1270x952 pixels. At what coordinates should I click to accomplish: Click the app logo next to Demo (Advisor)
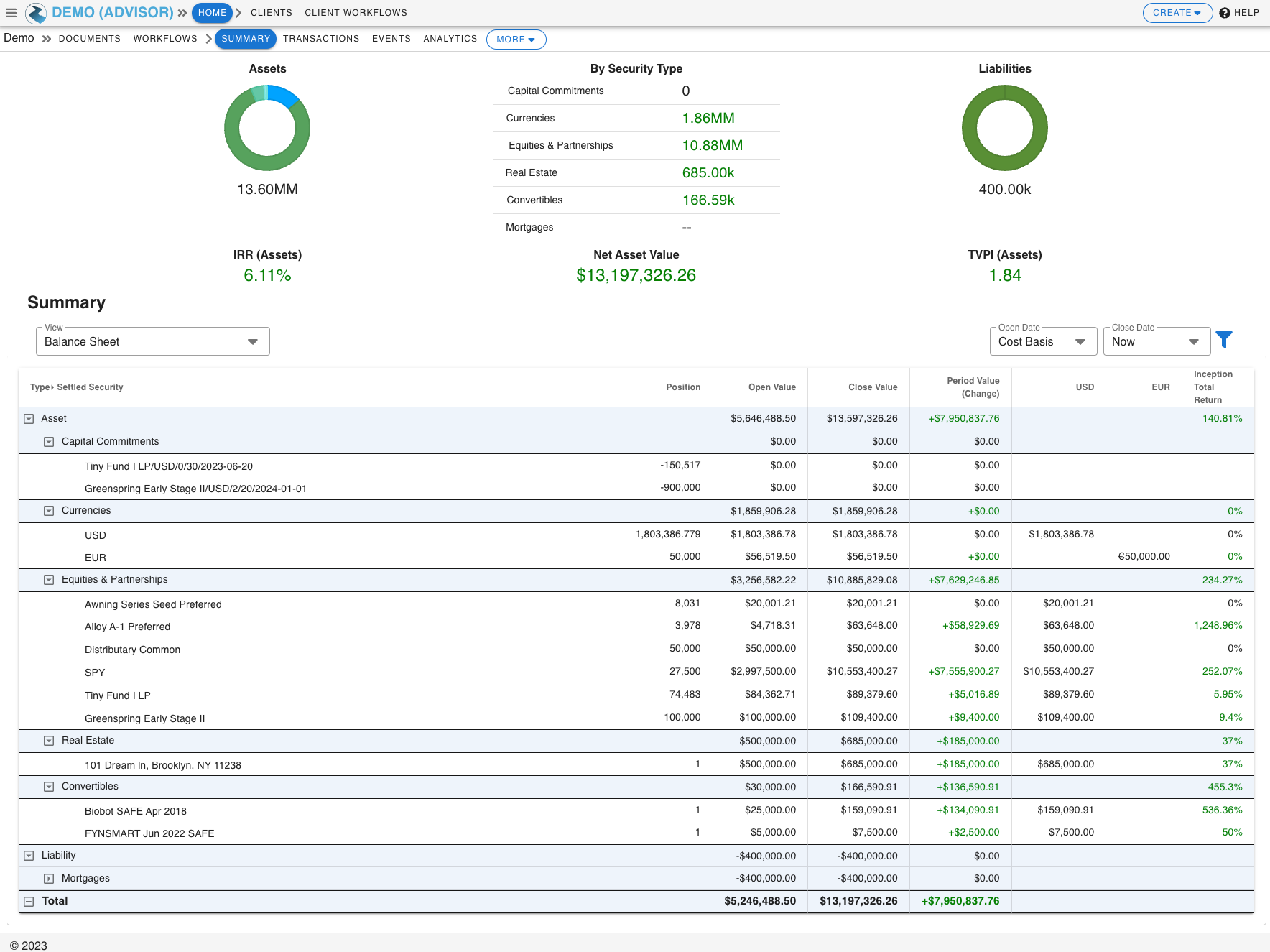(x=36, y=13)
